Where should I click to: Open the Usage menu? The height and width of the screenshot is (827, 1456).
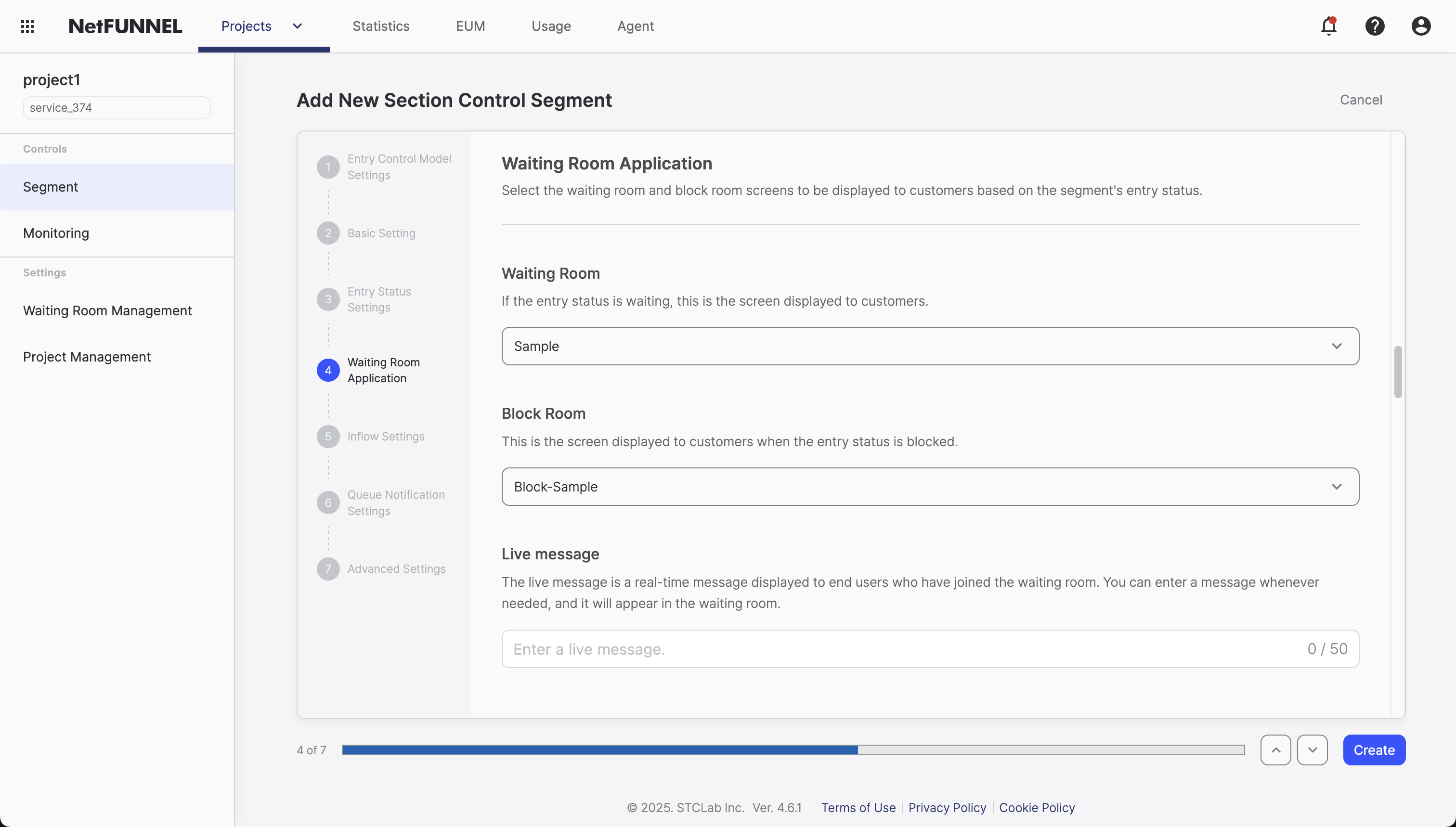pos(551,26)
